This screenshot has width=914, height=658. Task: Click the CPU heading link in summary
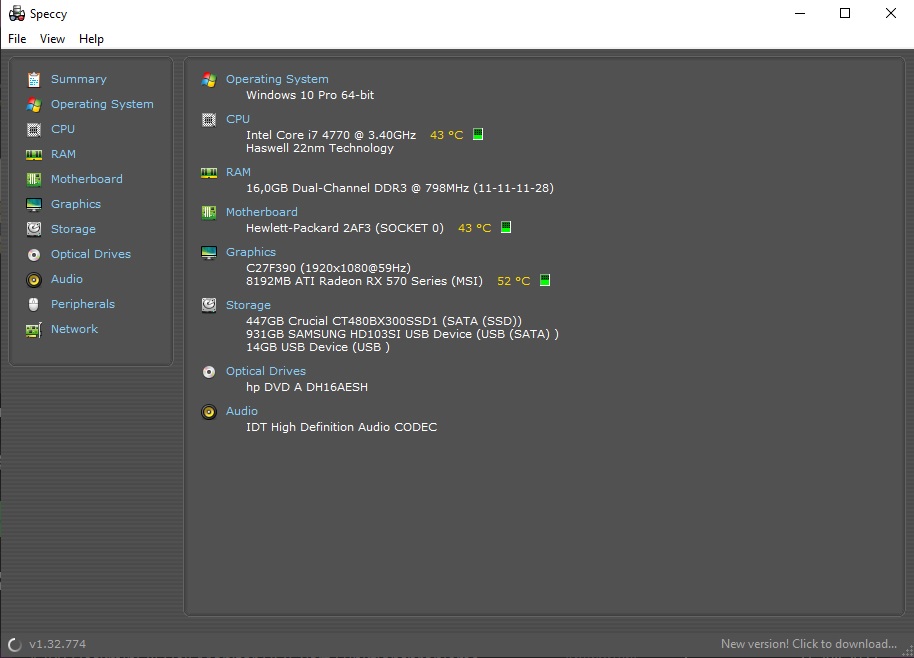[x=238, y=119]
